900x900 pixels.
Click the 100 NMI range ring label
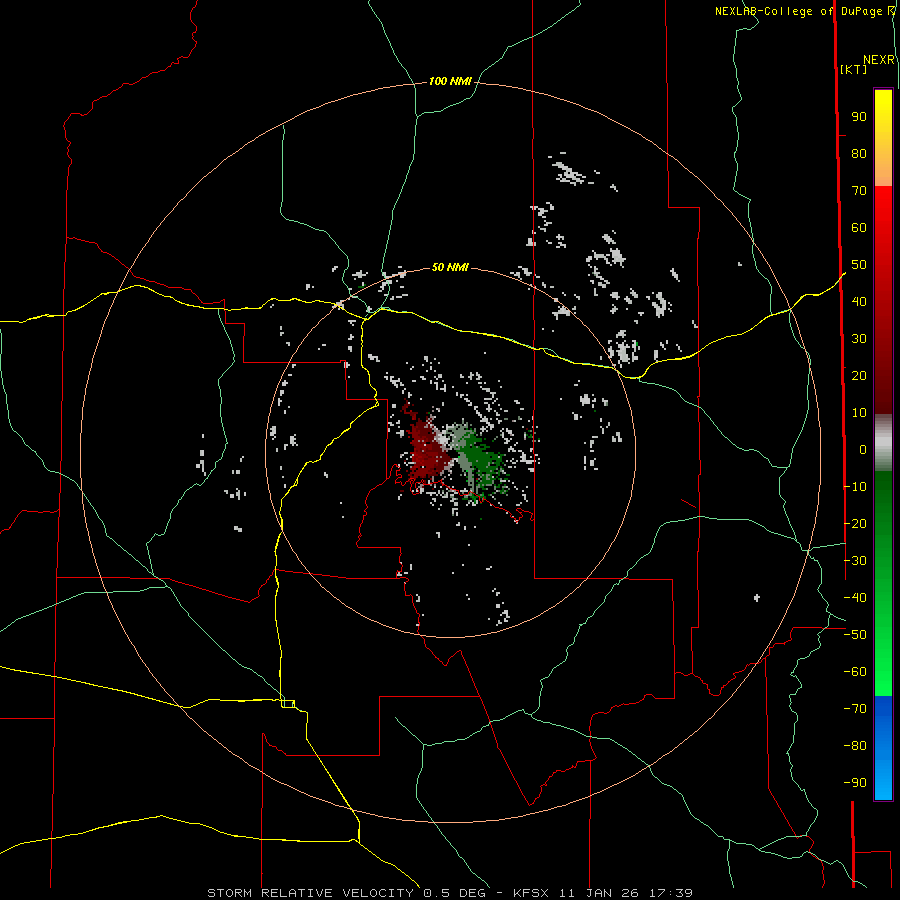pos(450,82)
